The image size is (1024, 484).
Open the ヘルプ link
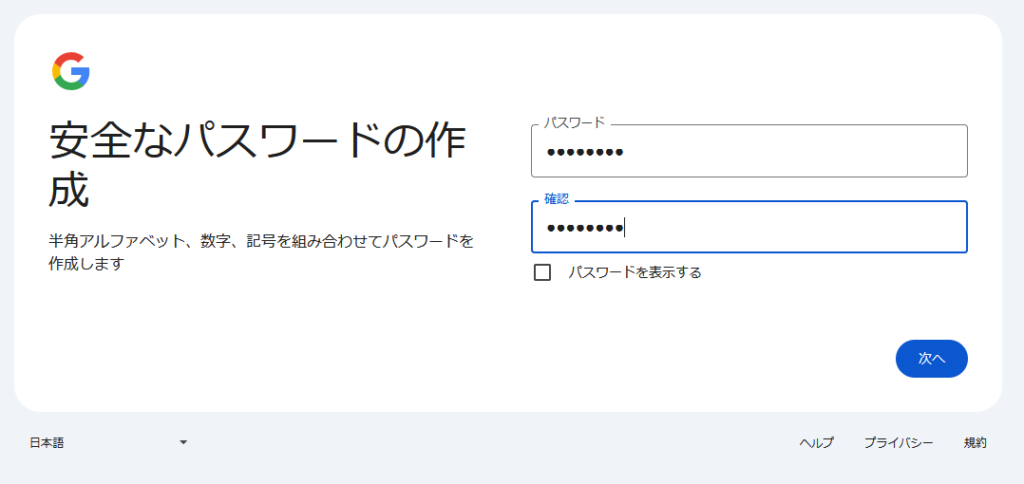[x=816, y=442]
